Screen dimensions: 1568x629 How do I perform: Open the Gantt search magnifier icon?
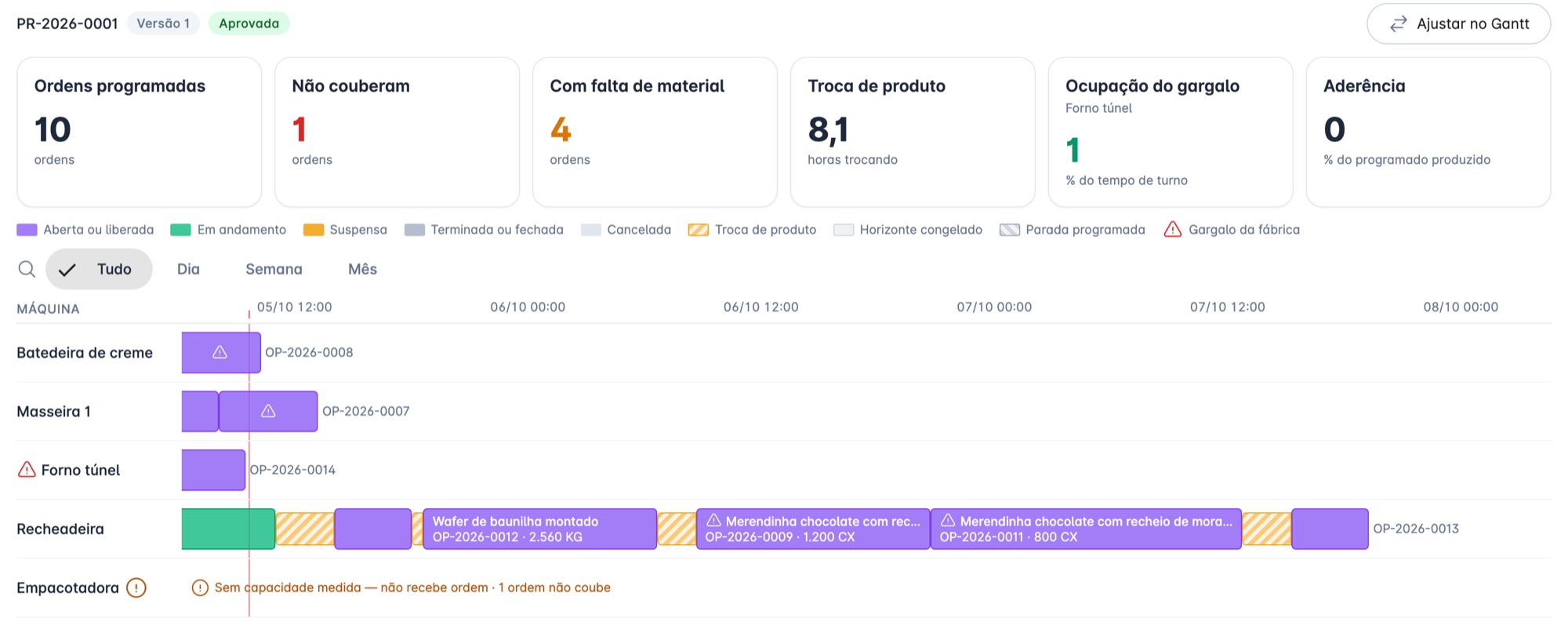(x=27, y=269)
